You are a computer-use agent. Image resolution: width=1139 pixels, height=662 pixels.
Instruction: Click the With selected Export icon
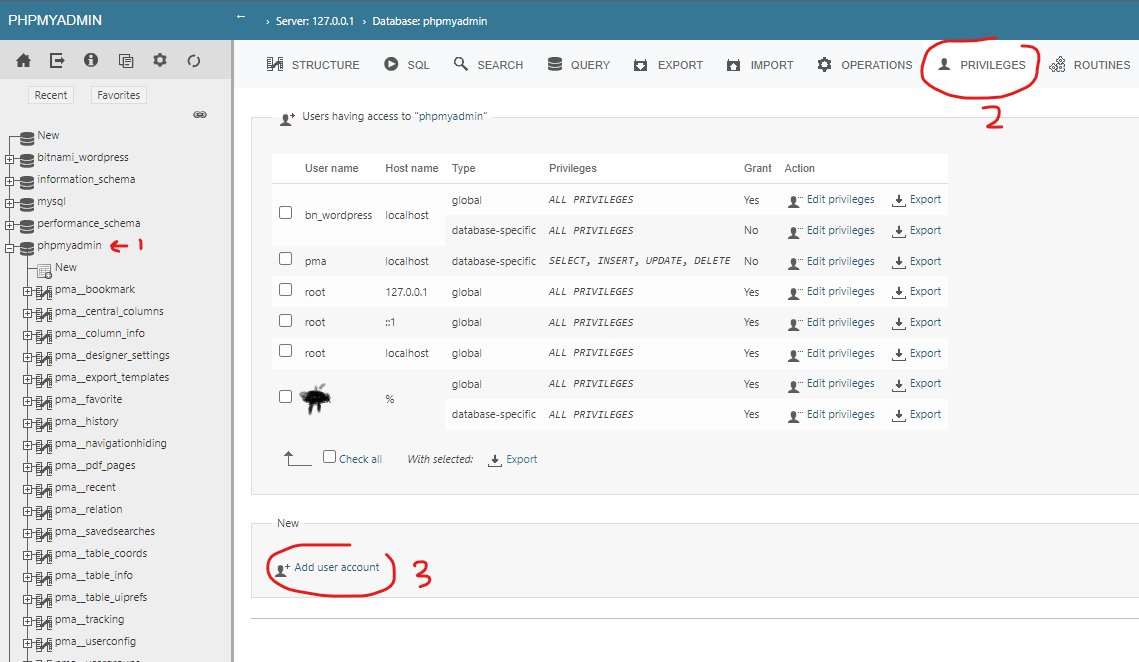point(495,460)
